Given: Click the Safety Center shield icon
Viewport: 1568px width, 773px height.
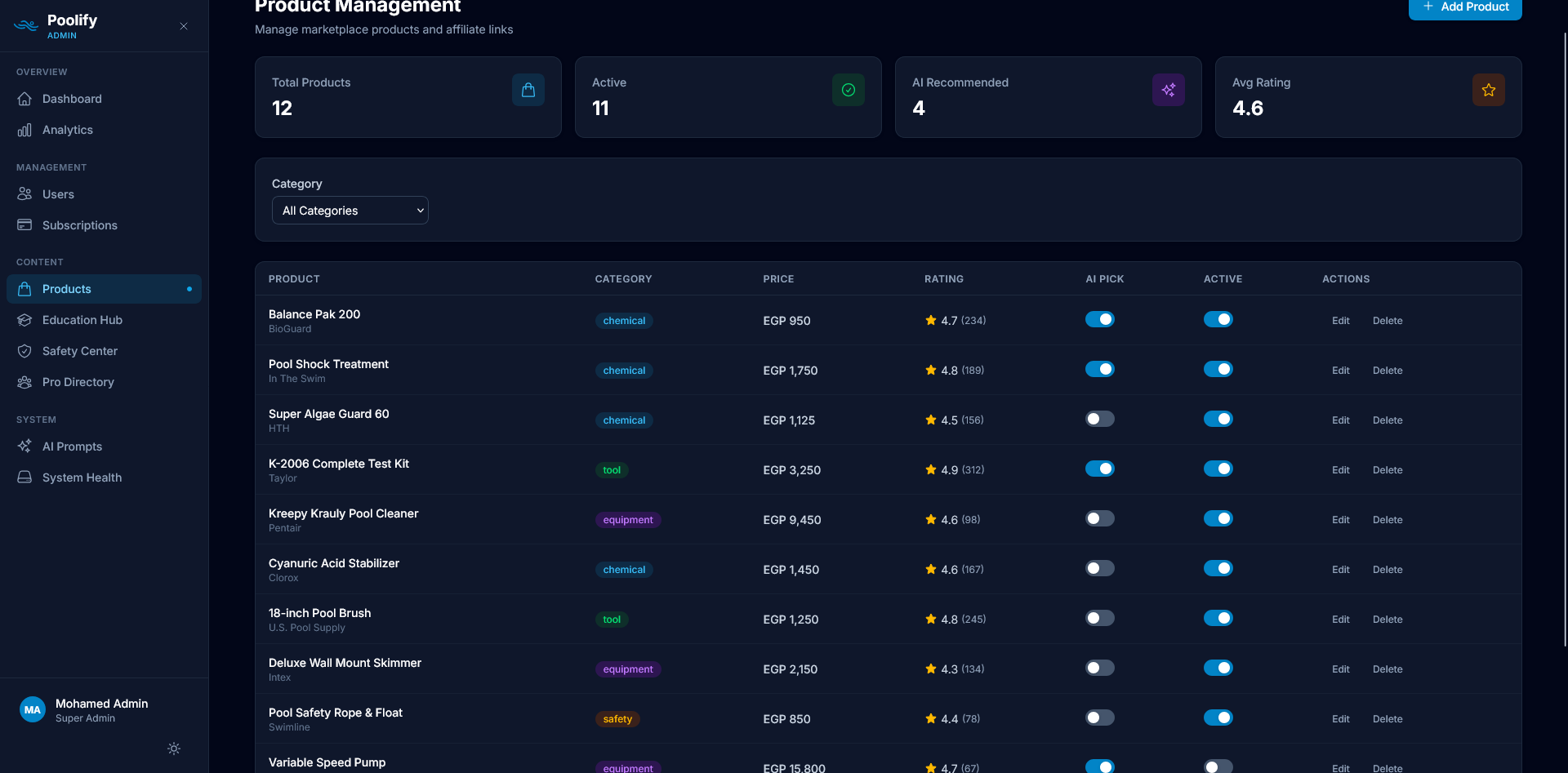Looking at the screenshot, I should pos(24,351).
